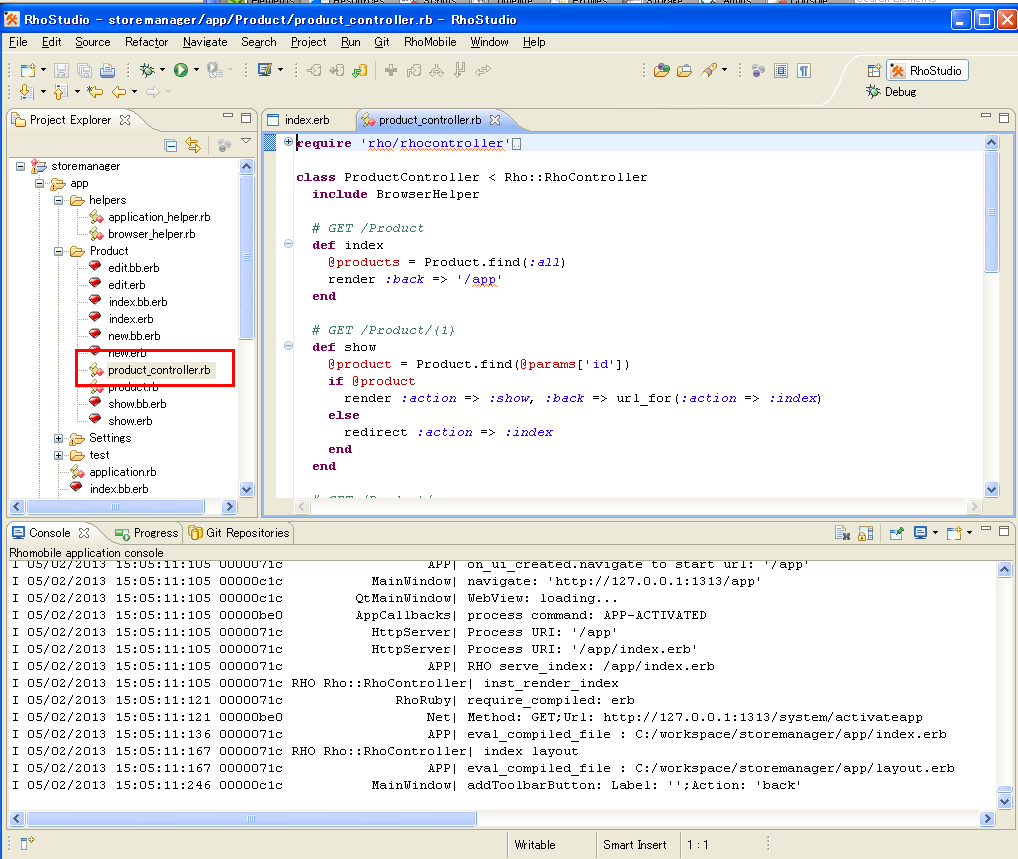The height and width of the screenshot is (859, 1018).
Task: Open dropdown next to Display Selected Console
Action: [x=936, y=533]
